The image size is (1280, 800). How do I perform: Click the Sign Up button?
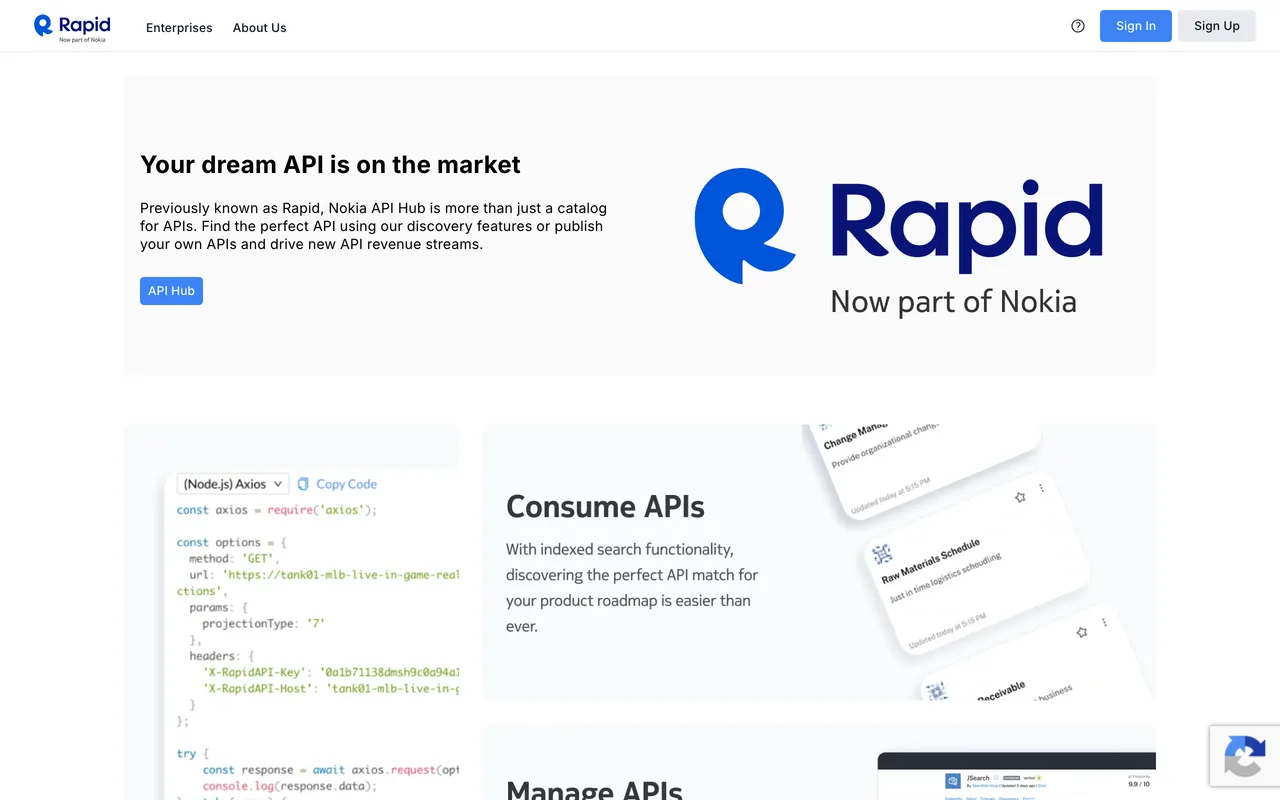[1217, 26]
